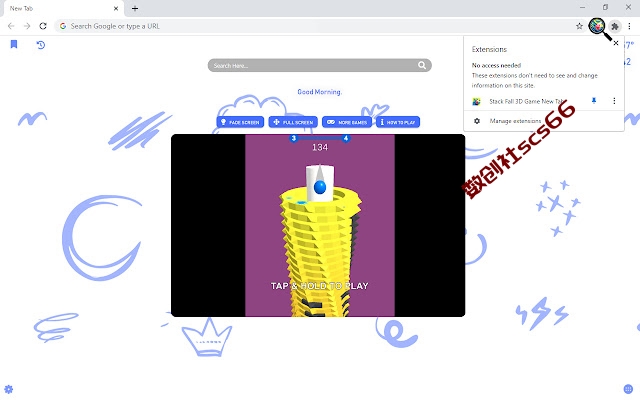Click the Full Screen button

click(293, 122)
